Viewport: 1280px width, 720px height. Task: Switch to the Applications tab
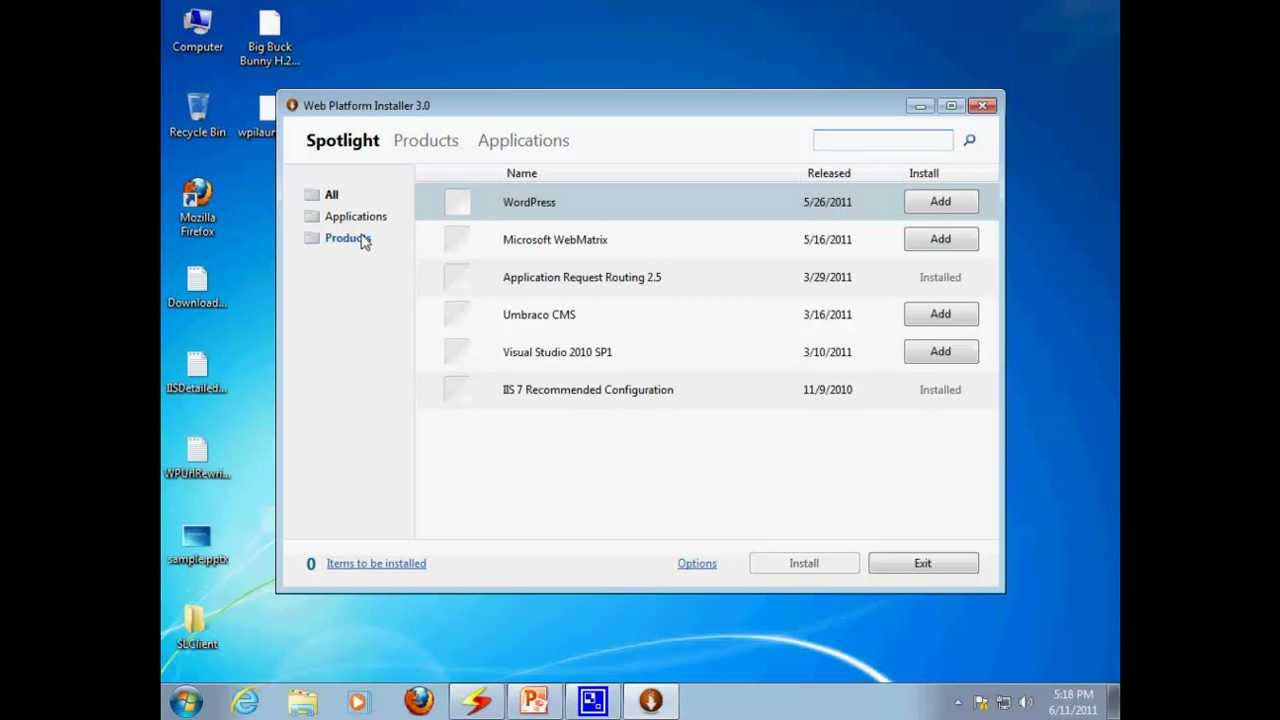point(523,141)
